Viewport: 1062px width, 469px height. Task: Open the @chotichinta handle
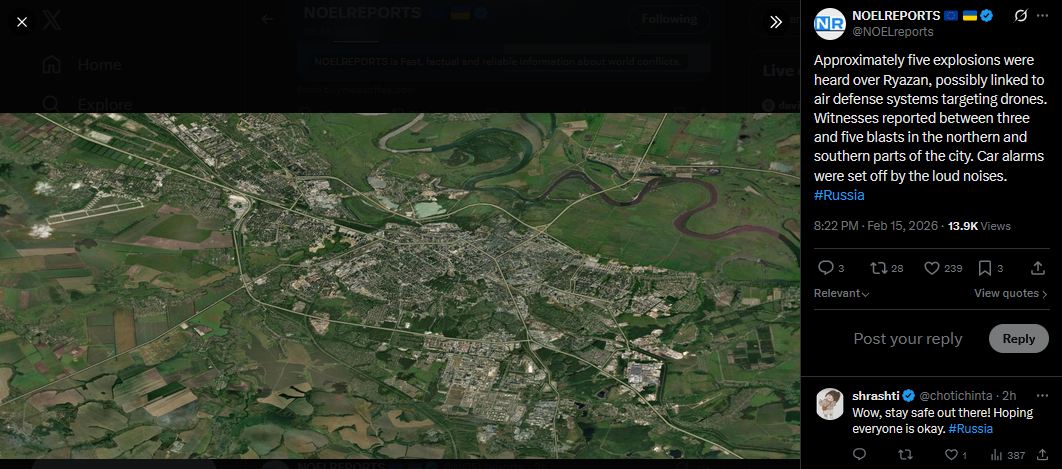[x=956, y=396]
